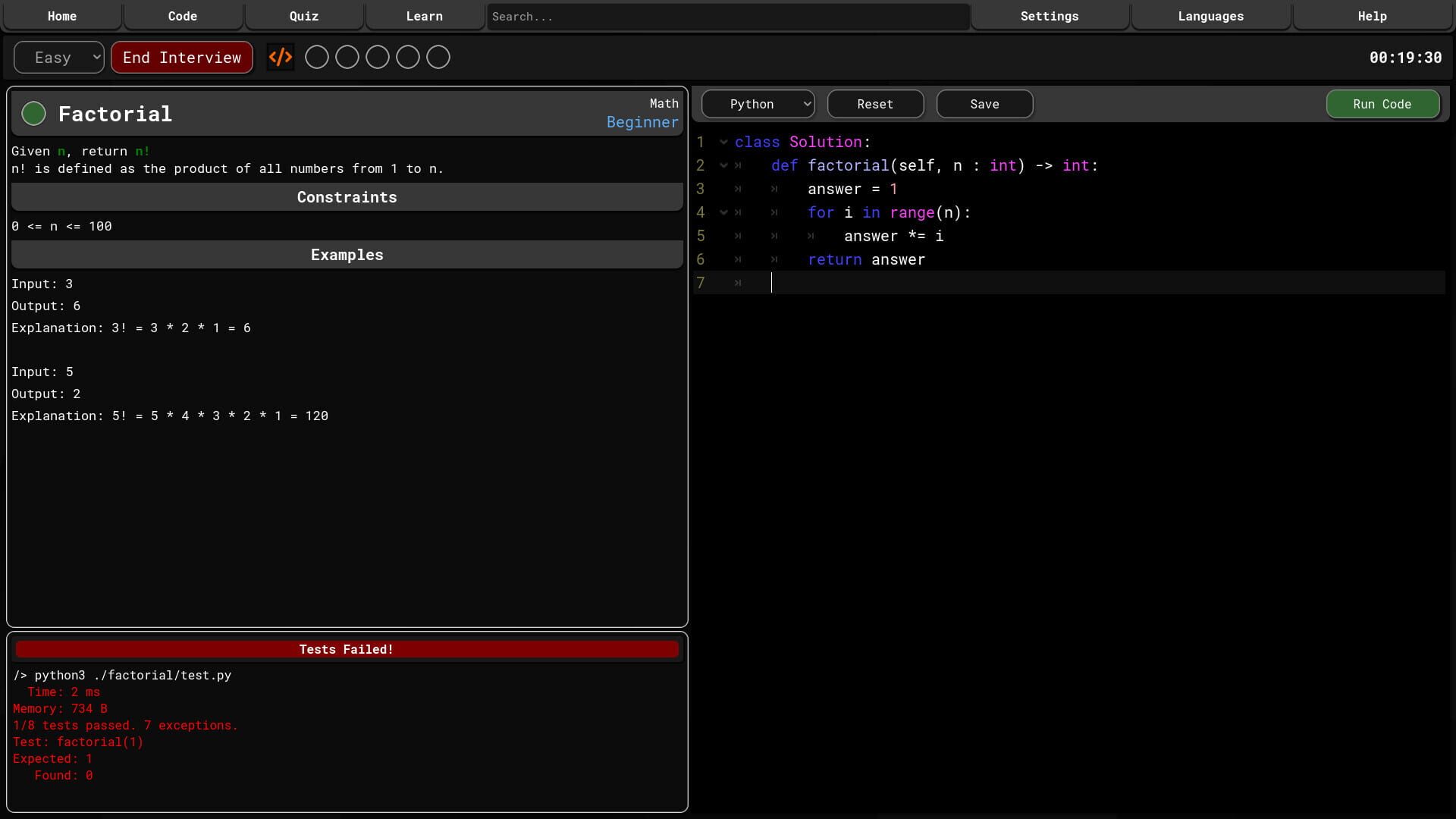Collapse the for loop fold arrow
The height and width of the screenshot is (819, 1456).
[x=723, y=213]
